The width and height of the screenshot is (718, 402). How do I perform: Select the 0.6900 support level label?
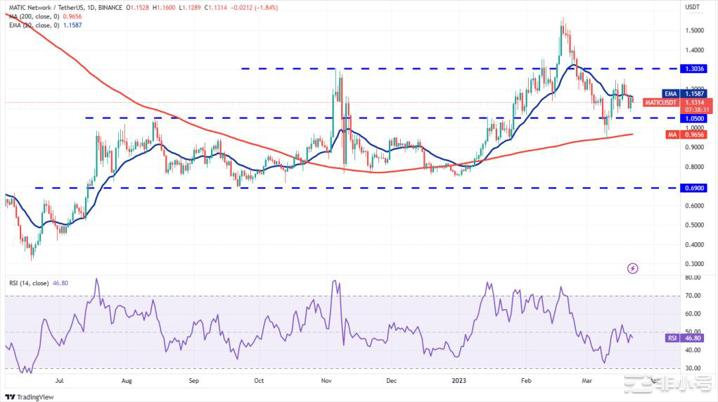(x=694, y=187)
